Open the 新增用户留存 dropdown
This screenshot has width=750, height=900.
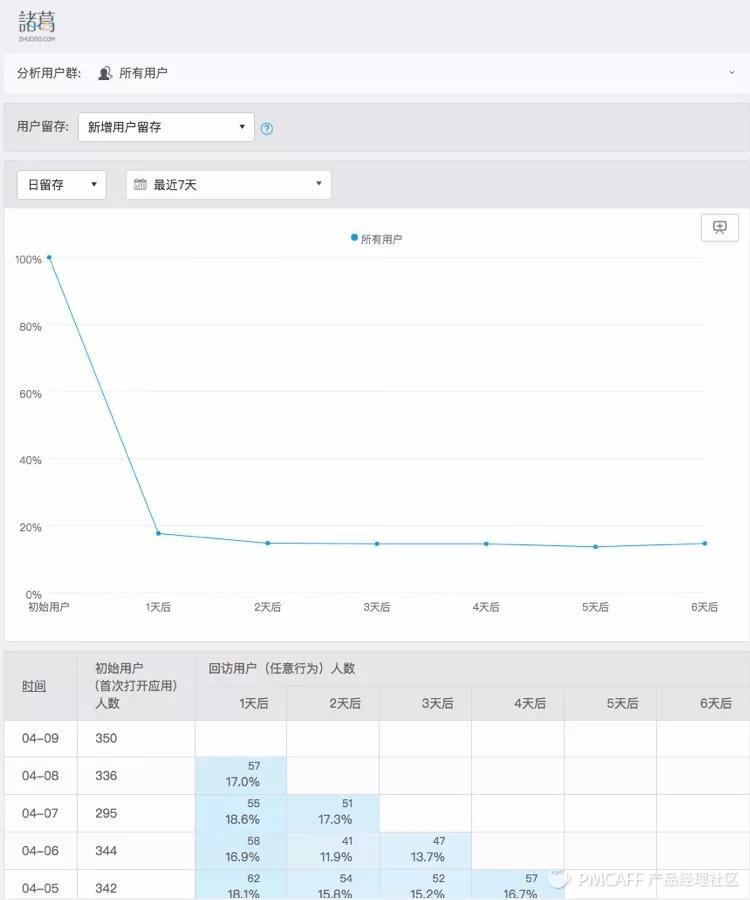pos(166,127)
